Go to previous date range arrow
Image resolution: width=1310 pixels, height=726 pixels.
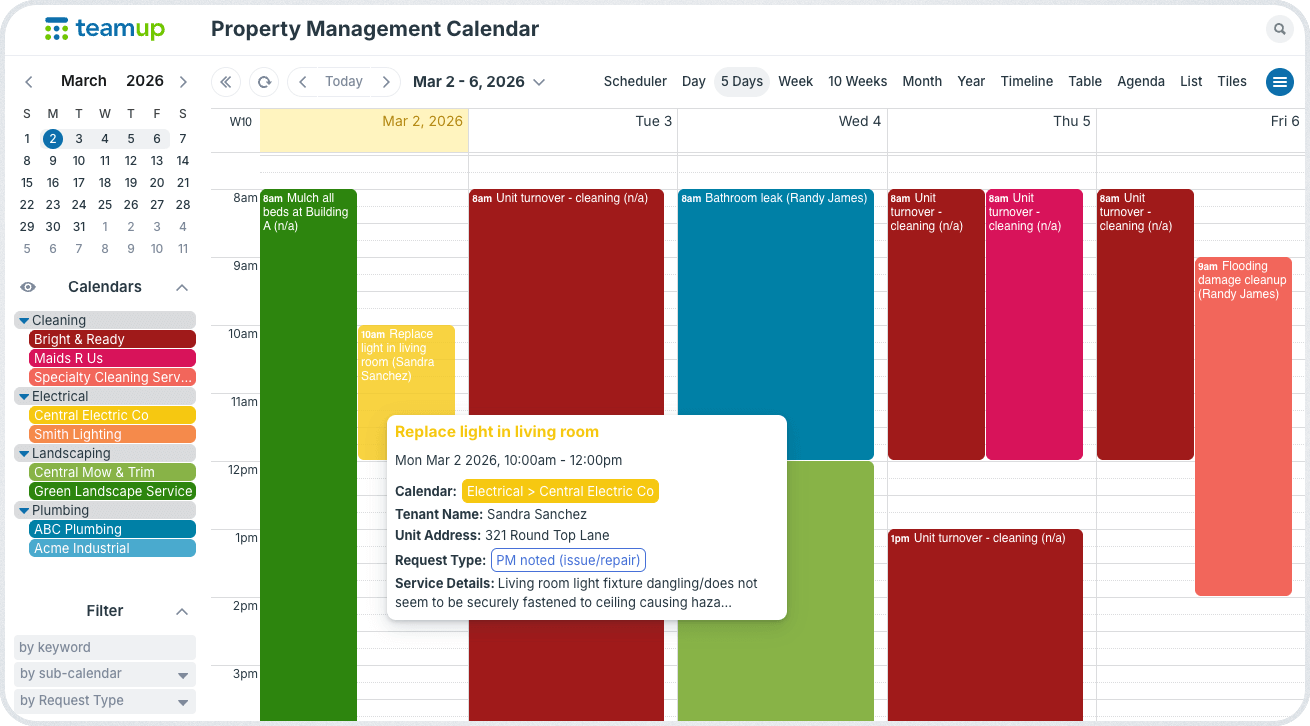pos(303,82)
